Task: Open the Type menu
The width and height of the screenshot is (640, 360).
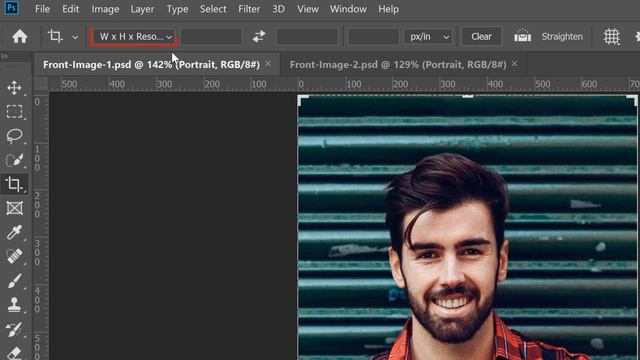Action: (x=177, y=9)
